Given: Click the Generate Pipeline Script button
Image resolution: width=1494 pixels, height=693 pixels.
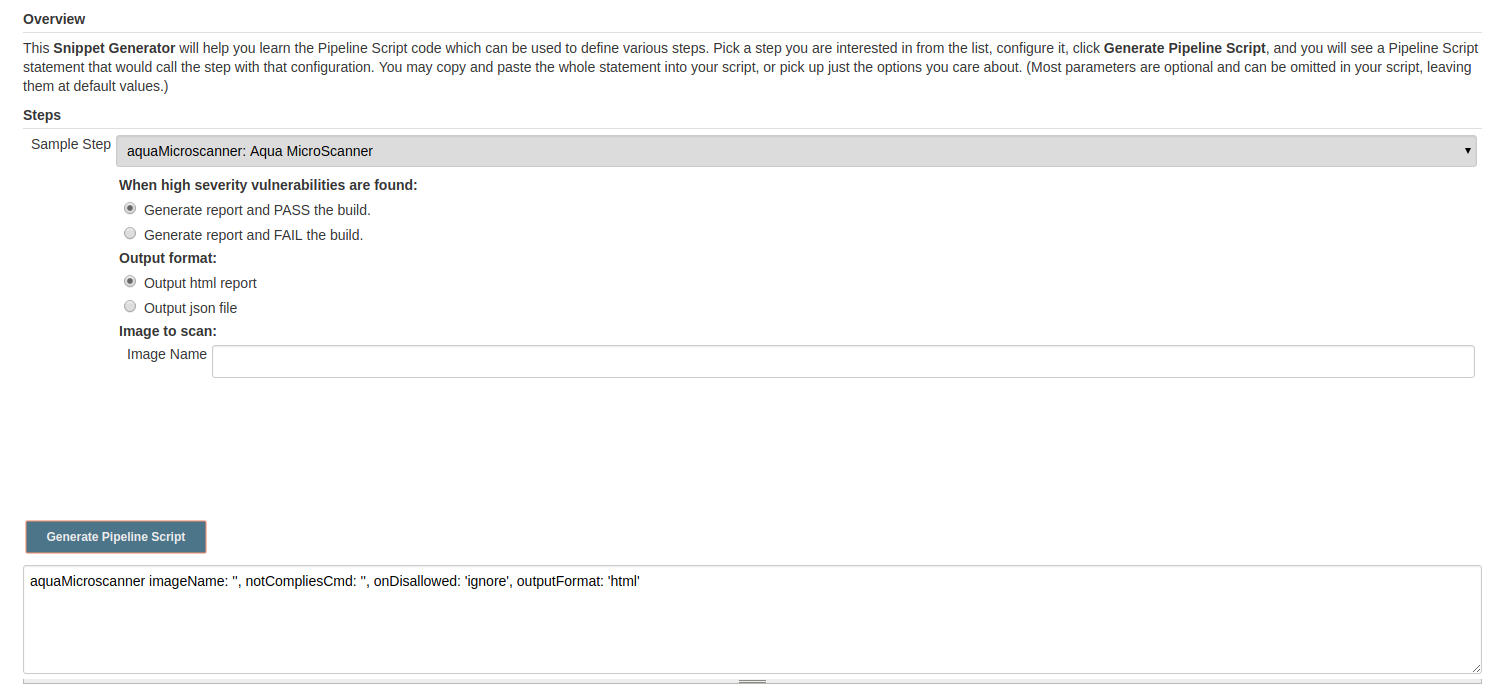Looking at the screenshot, I should point(116,537).
